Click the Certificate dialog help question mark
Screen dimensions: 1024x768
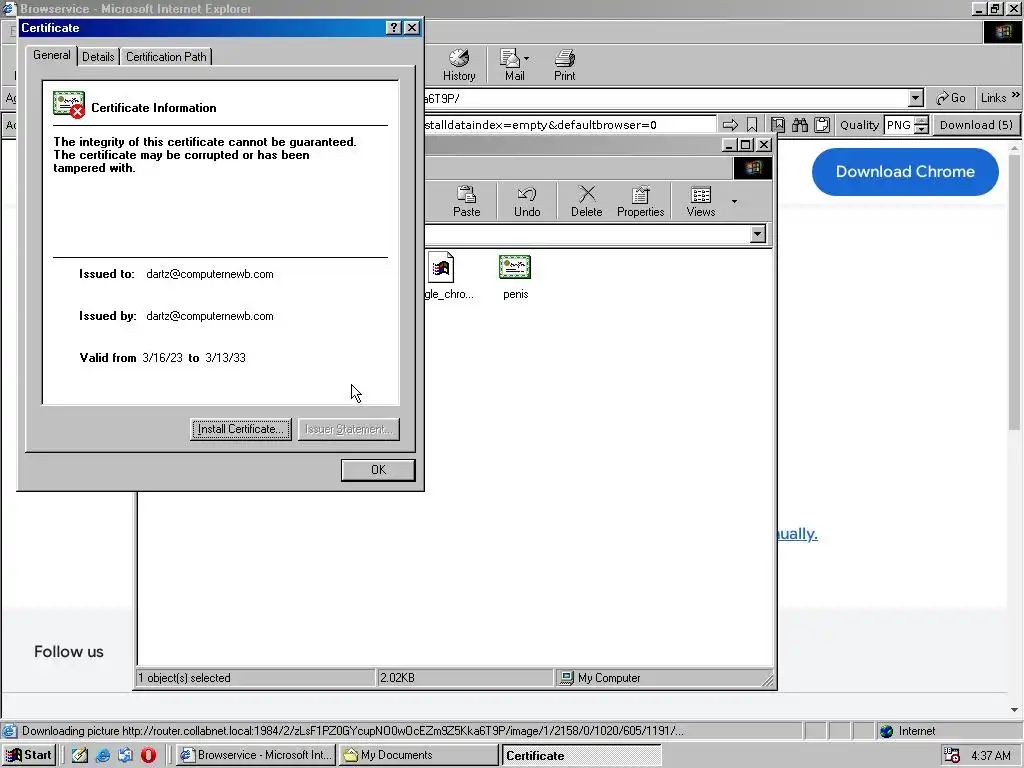393,27
